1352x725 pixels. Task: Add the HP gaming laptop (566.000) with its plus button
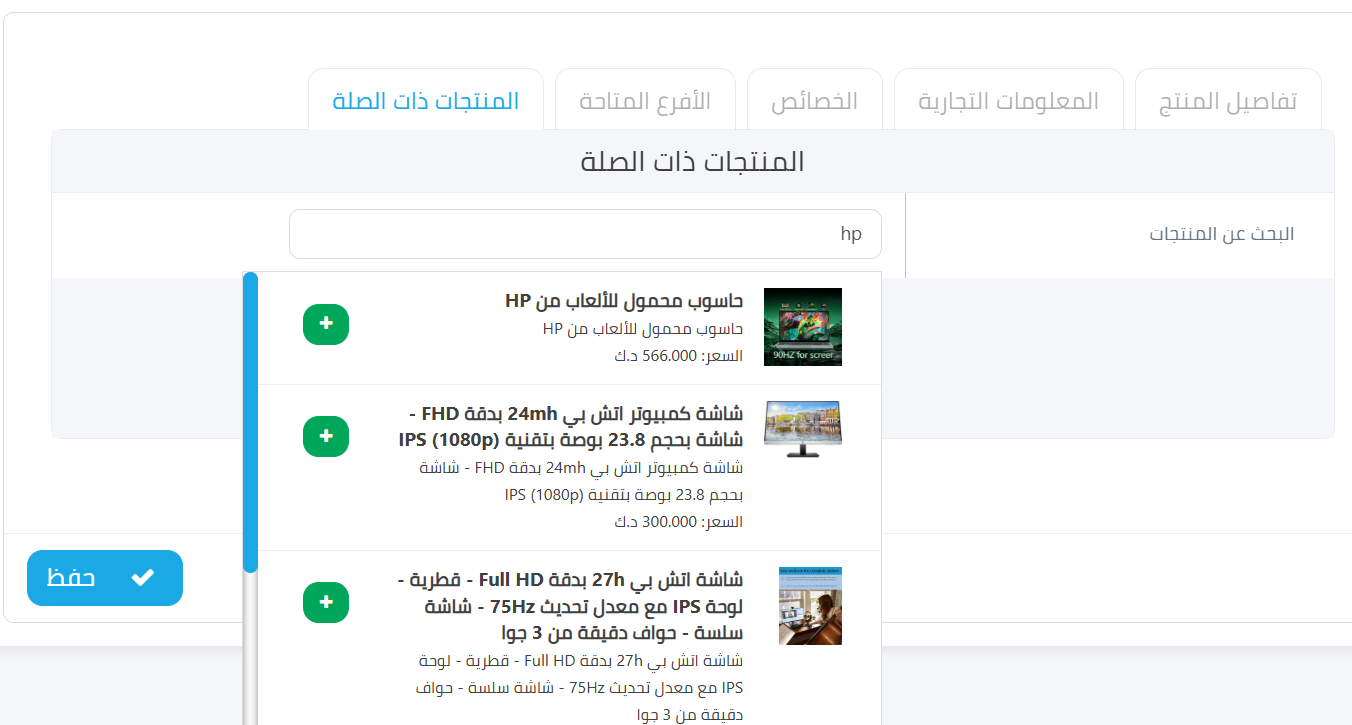pos(326,324)
